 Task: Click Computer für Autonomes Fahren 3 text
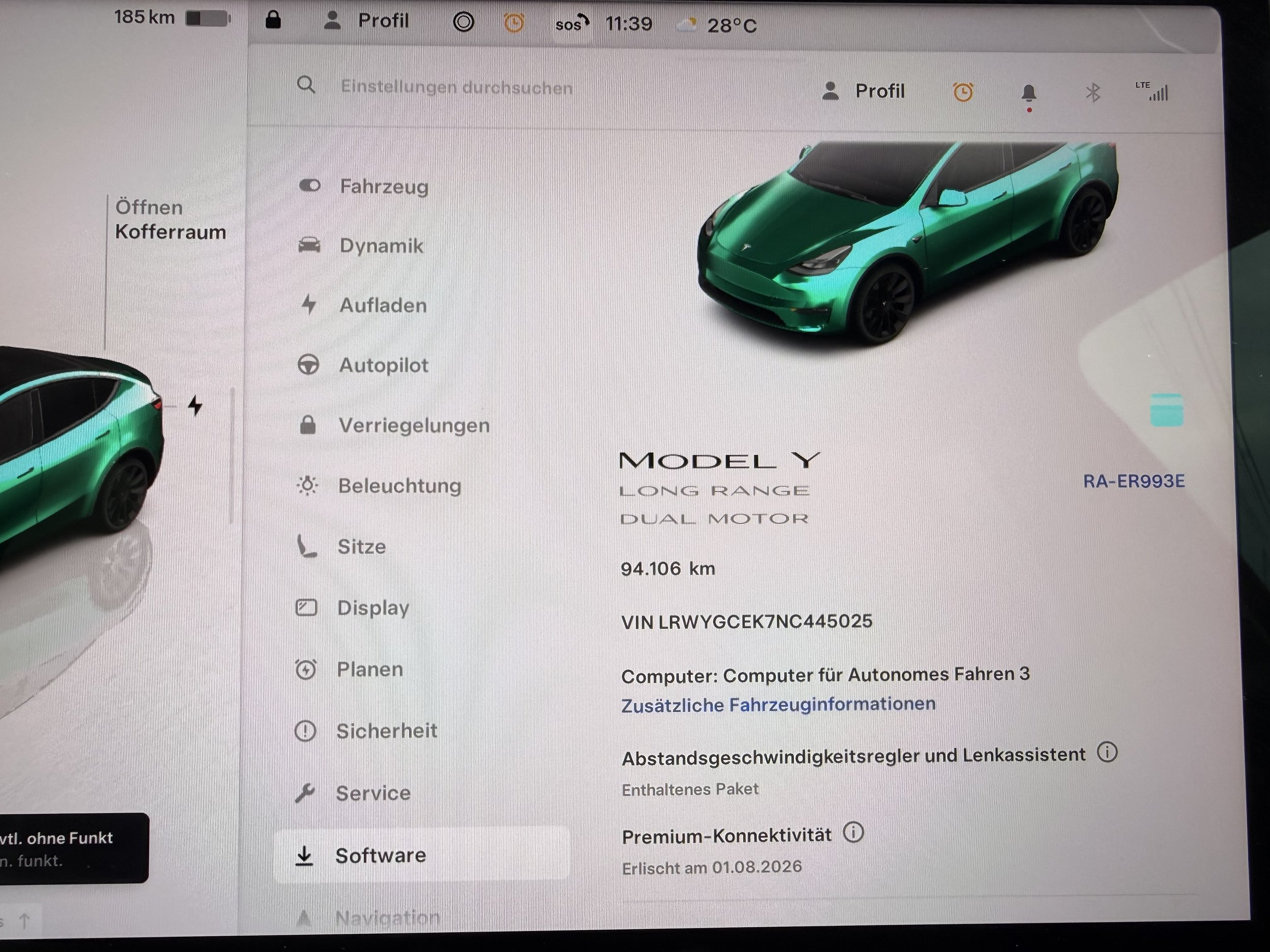click(x=876, y=674)
